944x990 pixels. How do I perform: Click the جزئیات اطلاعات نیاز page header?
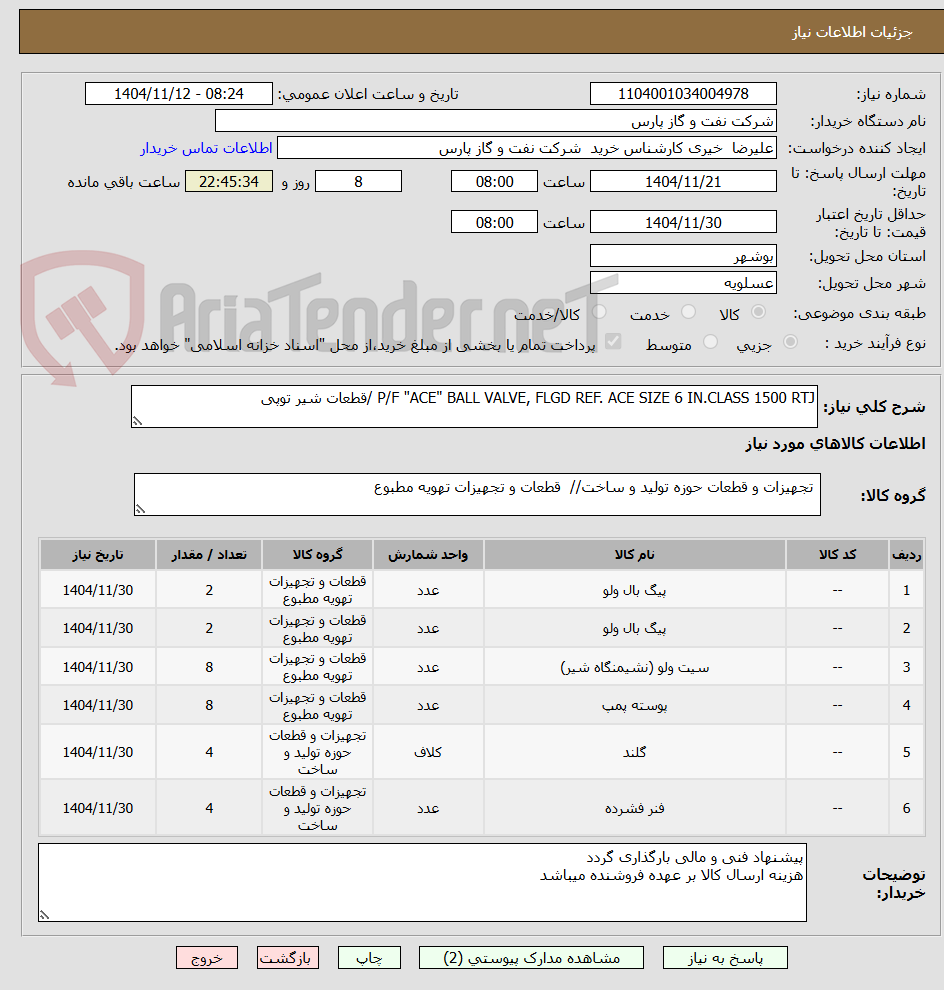(x=852, y=32)
